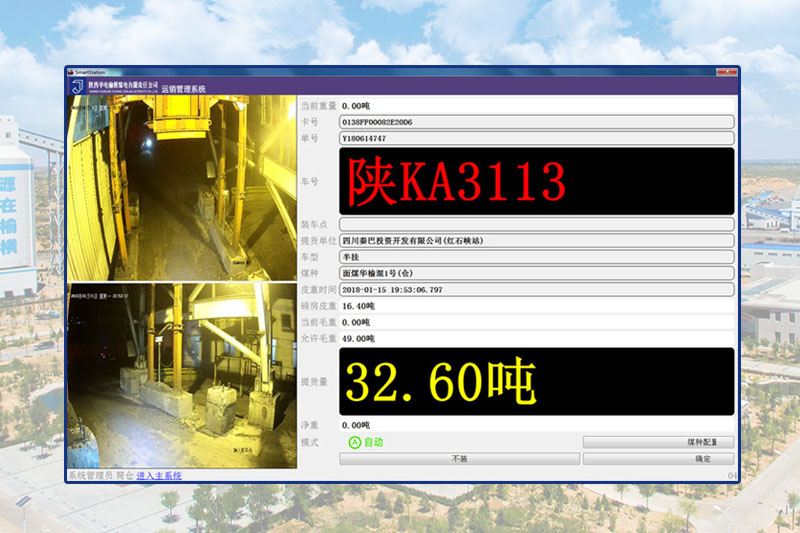Select the 单号 order number field

click(536, 138)
